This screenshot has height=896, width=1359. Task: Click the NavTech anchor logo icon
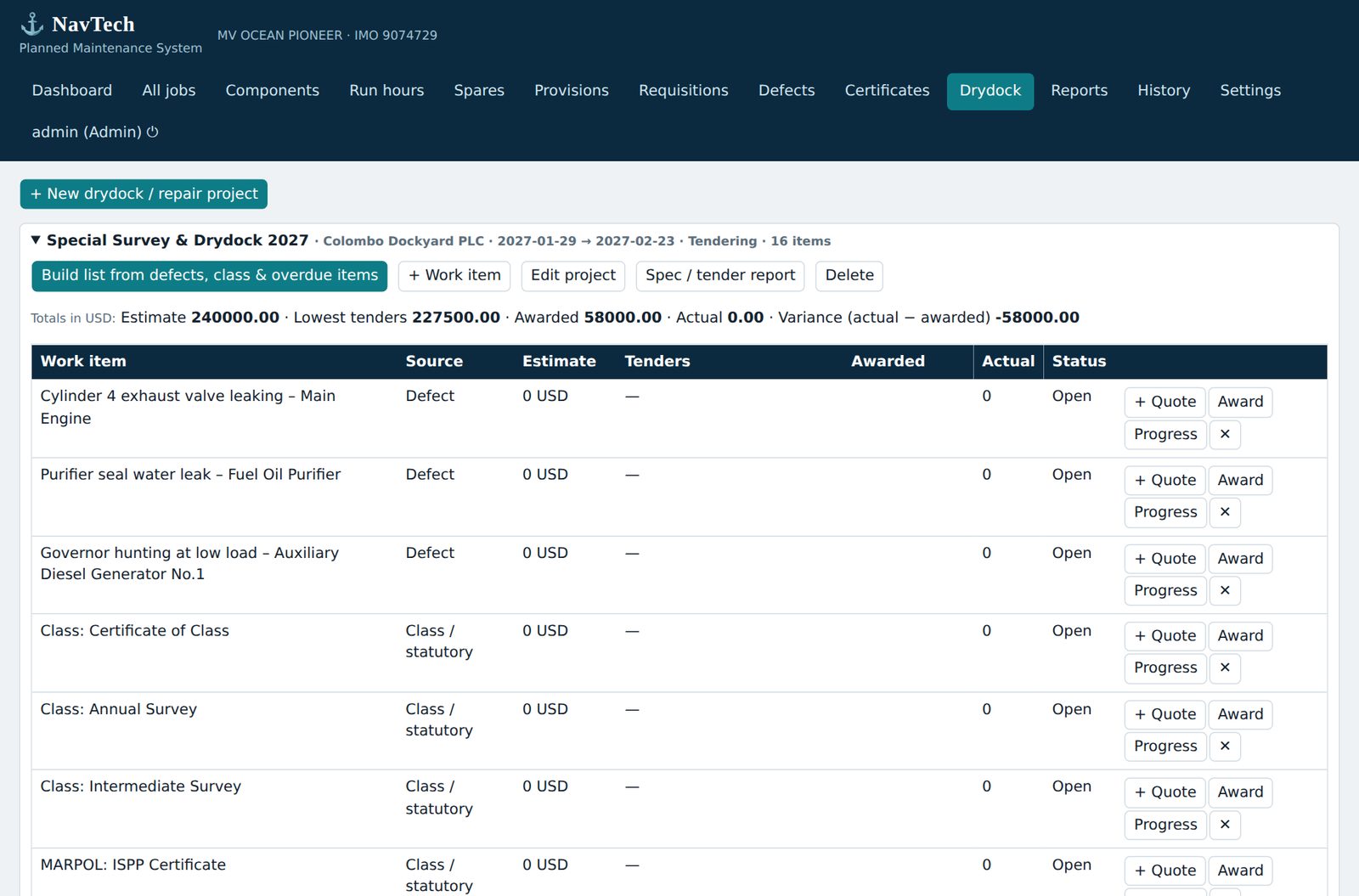pos(32,24)
